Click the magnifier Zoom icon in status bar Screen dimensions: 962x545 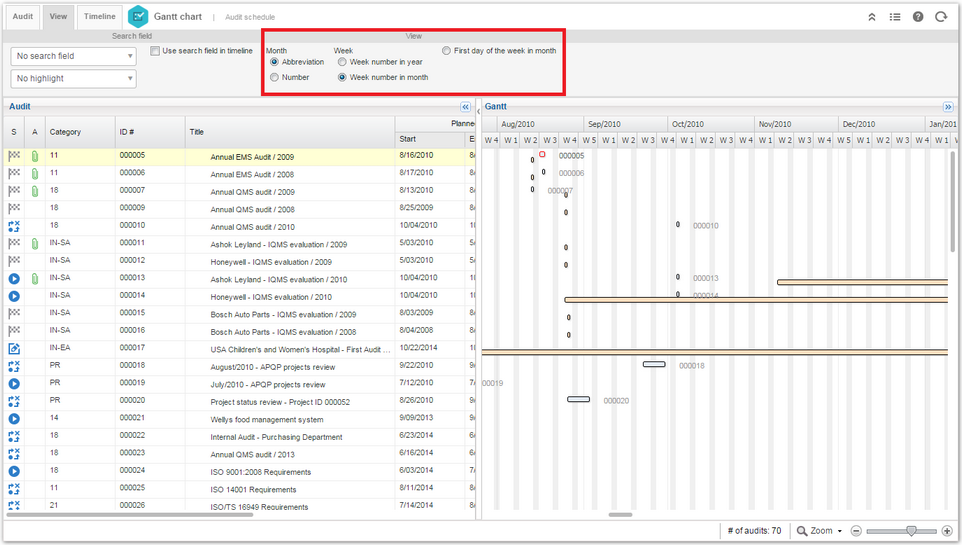(802, 531)
